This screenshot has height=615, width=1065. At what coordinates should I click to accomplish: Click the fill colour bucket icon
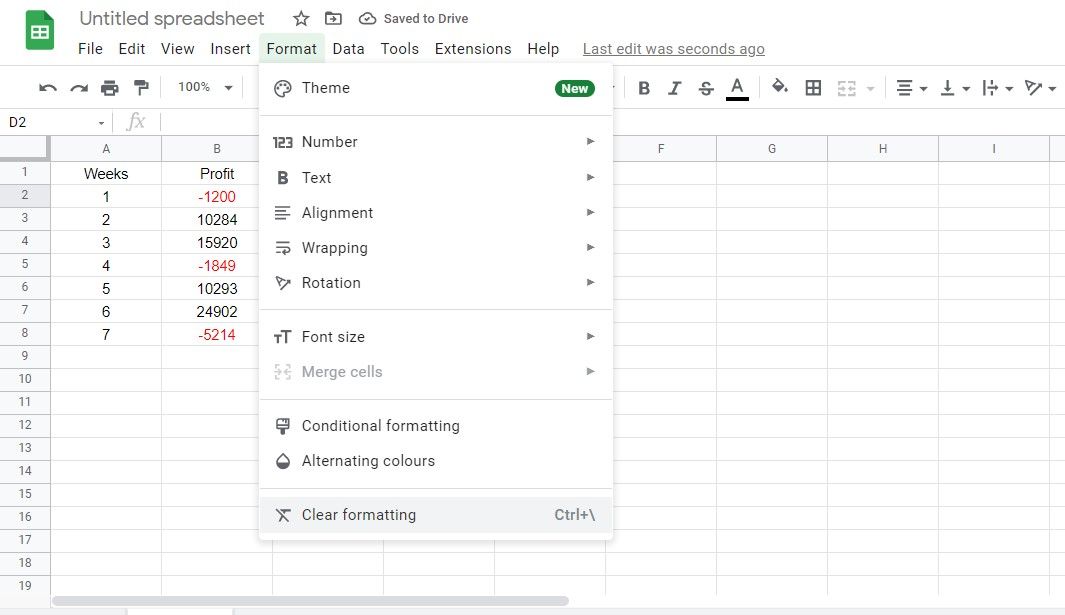(780, 88)
